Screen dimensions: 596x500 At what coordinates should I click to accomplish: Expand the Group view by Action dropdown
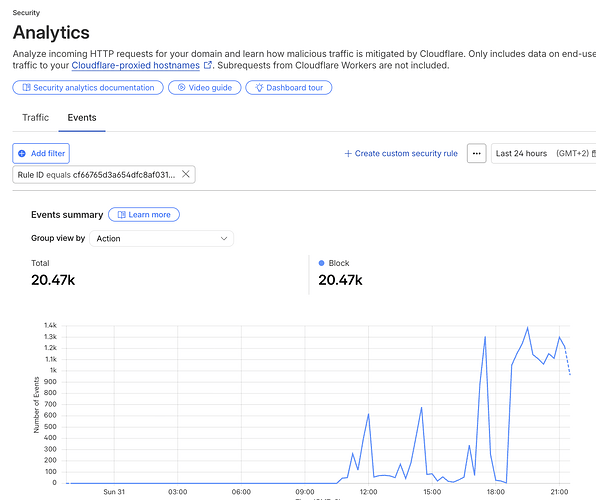click(162, 238)
